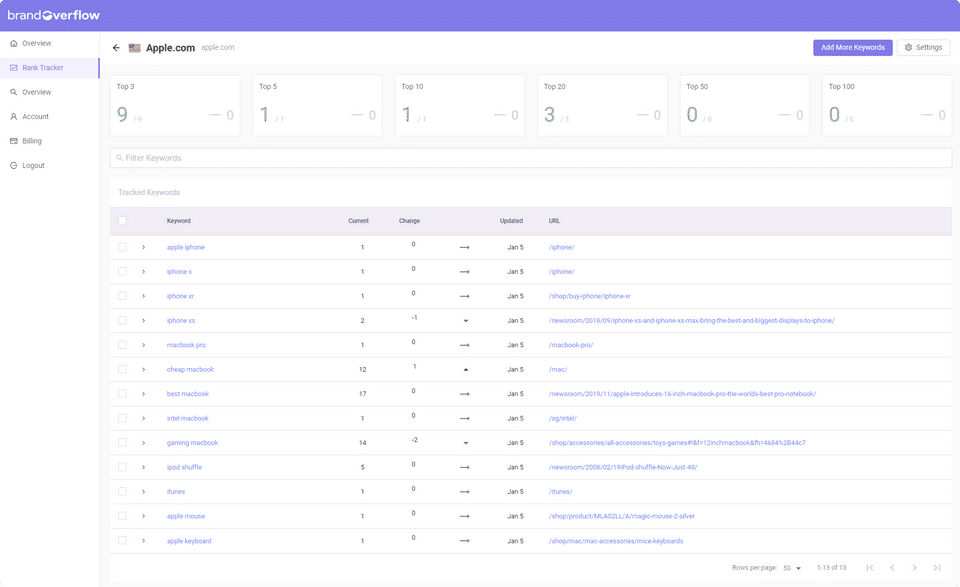Click the macbook pro keyword link
This screenshot has width=960, height=587.
[x=186, y=345]
